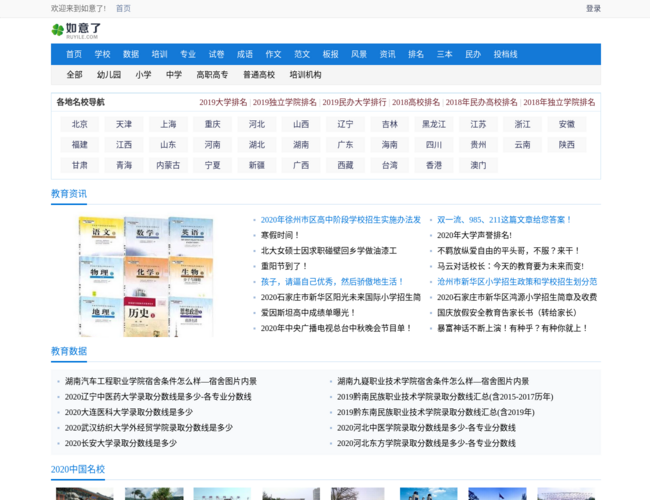Choose 澳门 region button
The height and width of the screenshot is (500, 650).
click(x=478, y=165)
